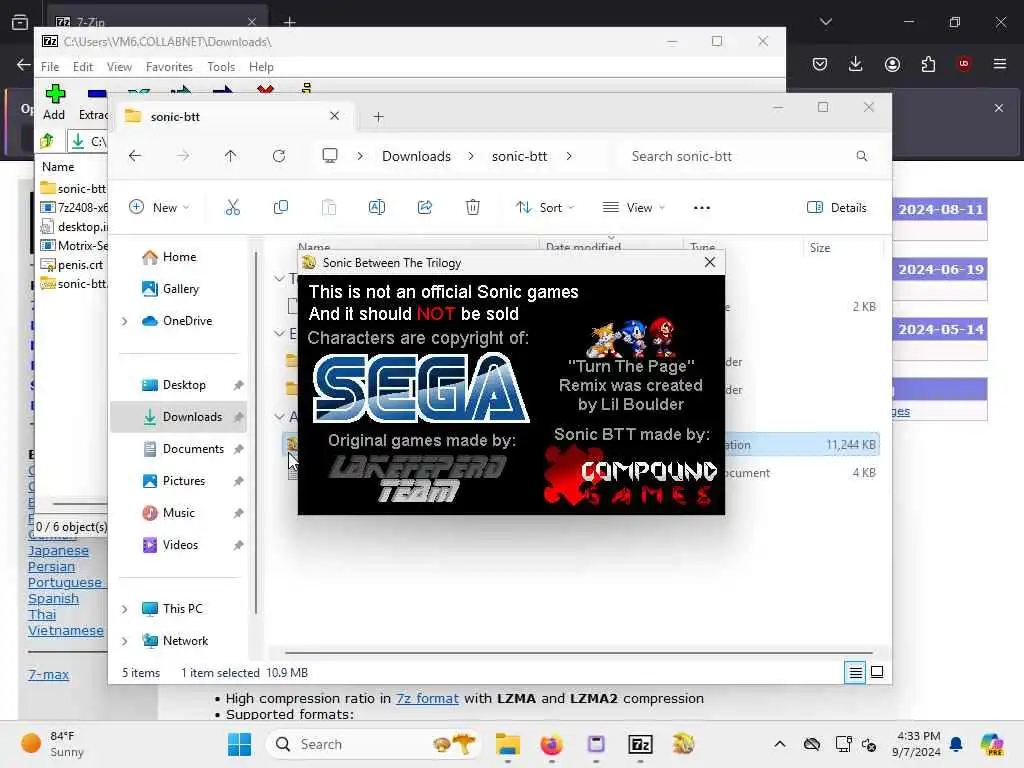Toggle the Details pane button
The image size is (1024, 768).
pos(837,208)
